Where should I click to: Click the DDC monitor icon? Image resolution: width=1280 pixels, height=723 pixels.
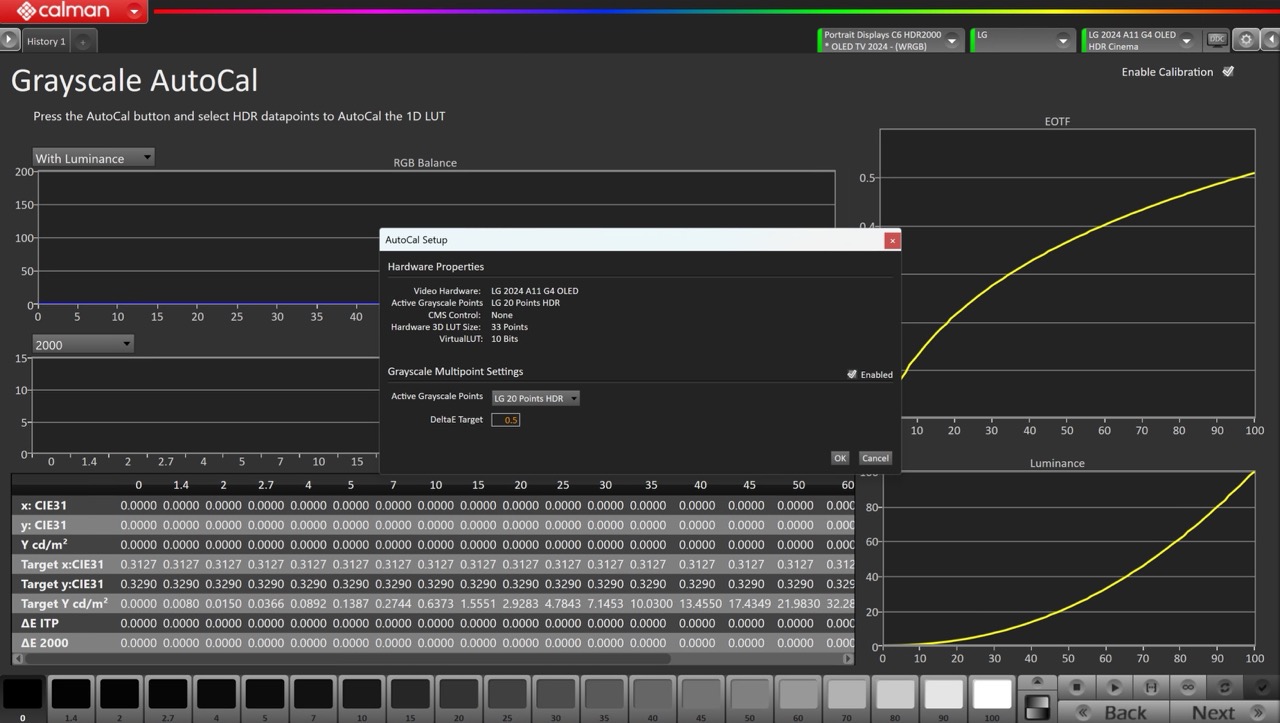click(x=1217, y=40)
